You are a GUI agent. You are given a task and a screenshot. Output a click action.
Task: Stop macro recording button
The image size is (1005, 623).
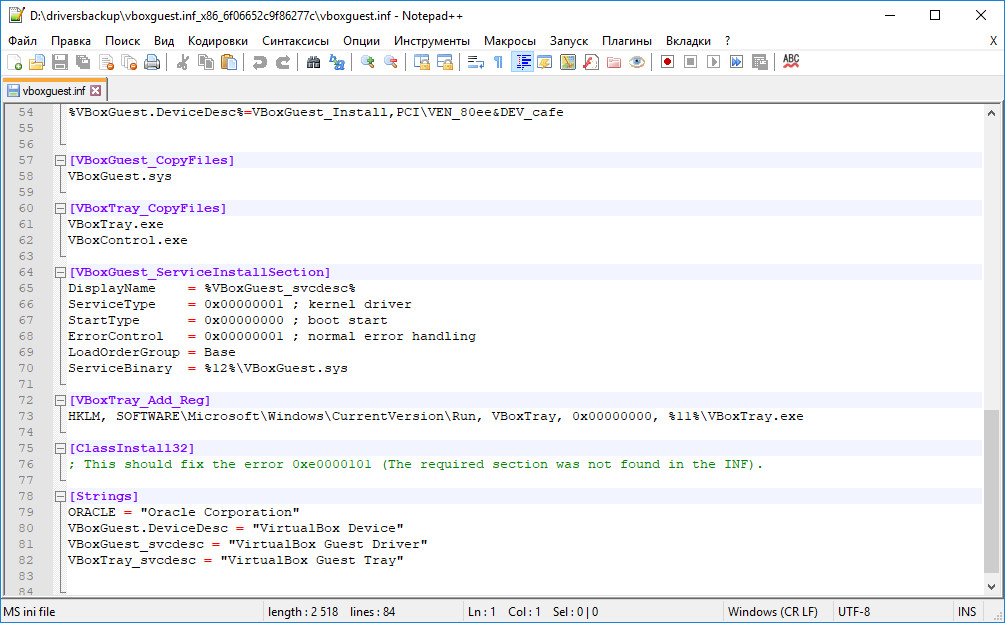point(690,62)
